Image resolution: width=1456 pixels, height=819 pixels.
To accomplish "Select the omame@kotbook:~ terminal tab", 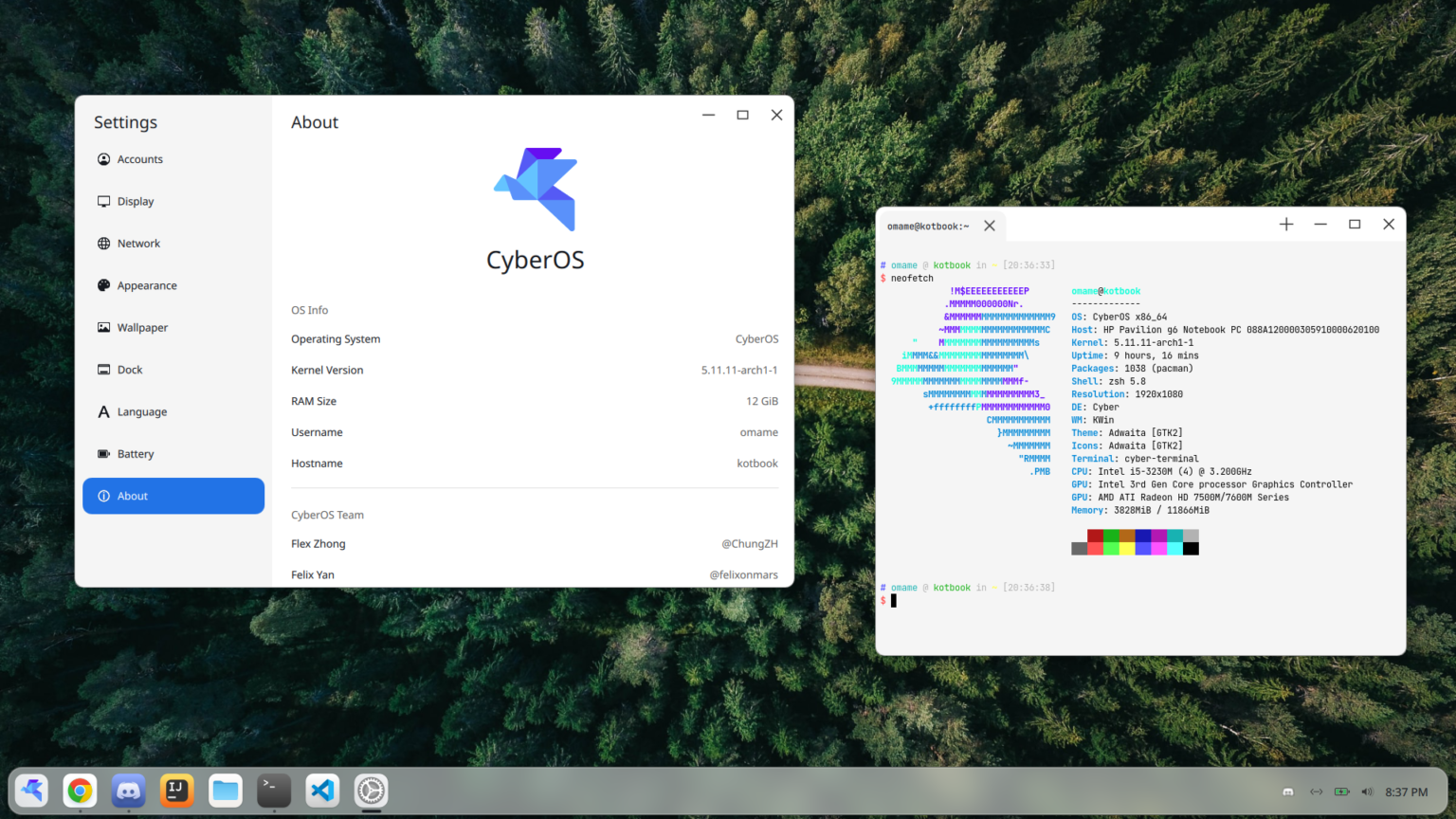I will [929, 226].
